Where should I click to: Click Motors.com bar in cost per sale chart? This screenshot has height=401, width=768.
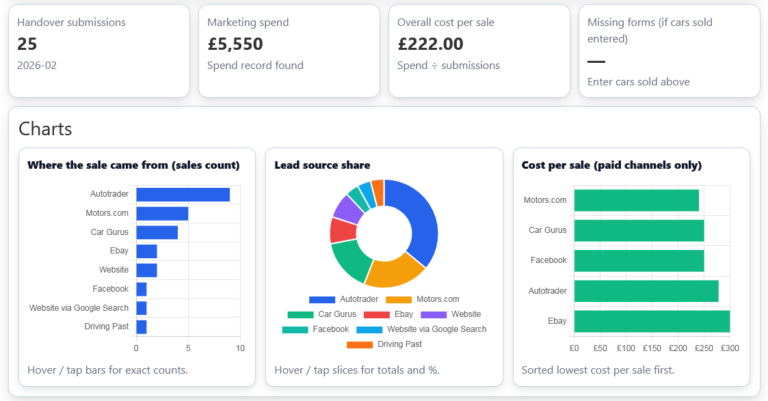click(x=636, y=200)
